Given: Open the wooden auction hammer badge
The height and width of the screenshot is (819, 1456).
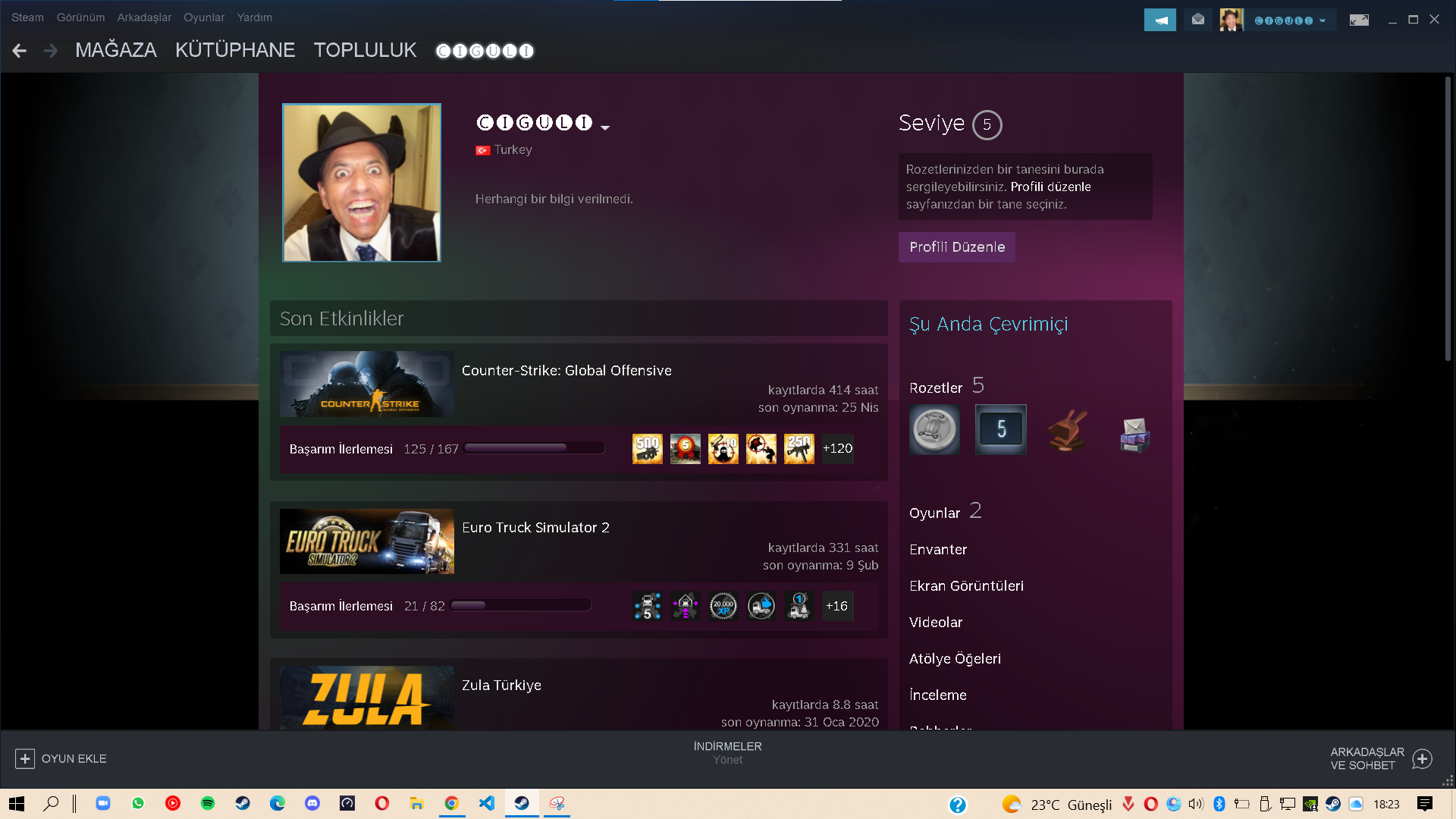Looking at the screenshot, I should click(x=1068, y=430).
